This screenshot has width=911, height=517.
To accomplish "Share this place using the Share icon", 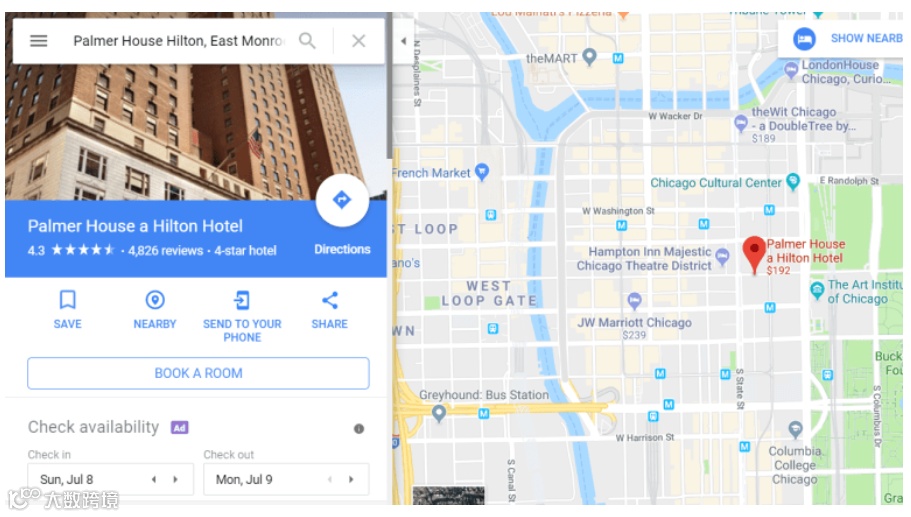I will (x=329, y=300).
